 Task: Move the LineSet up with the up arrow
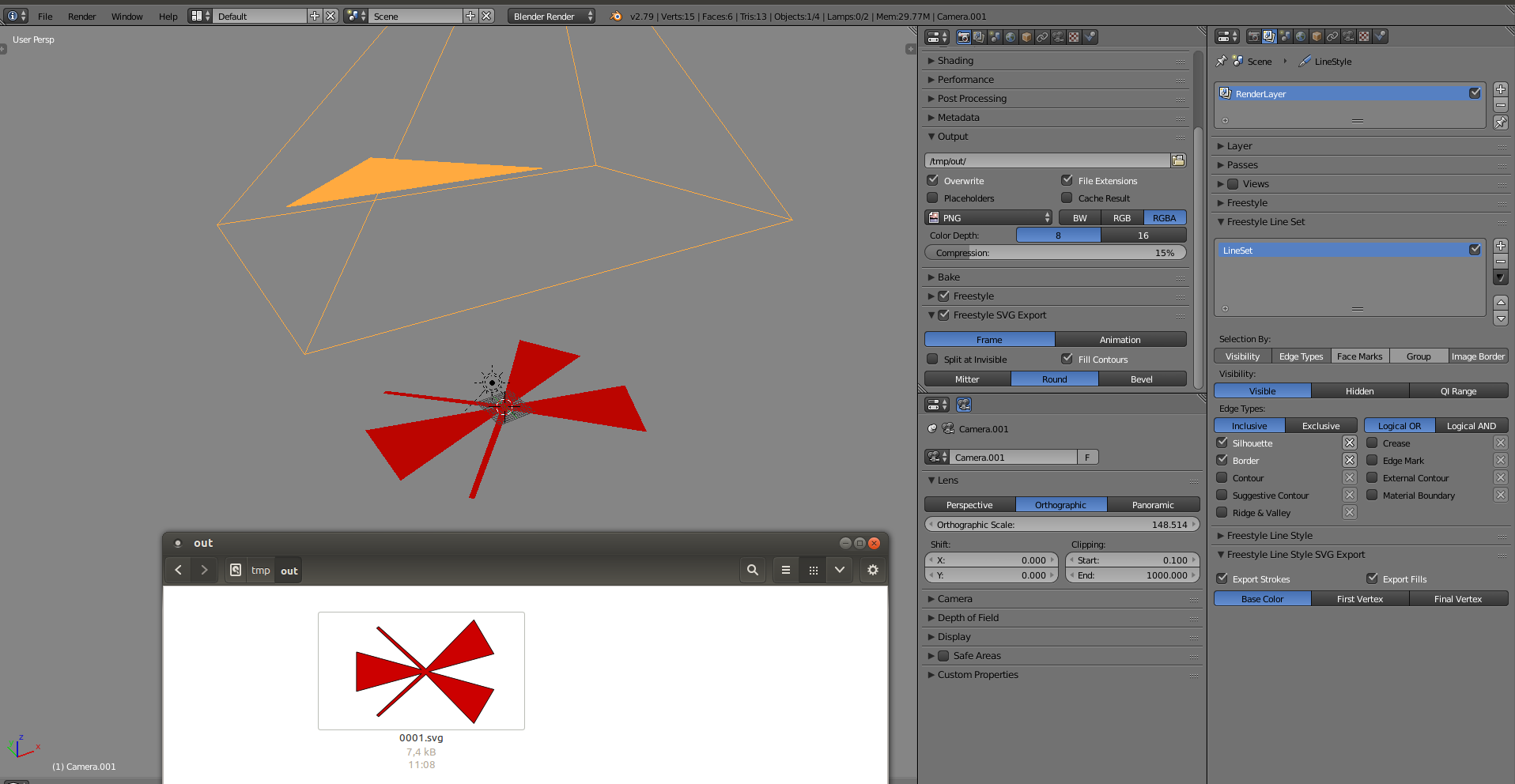1501,303
